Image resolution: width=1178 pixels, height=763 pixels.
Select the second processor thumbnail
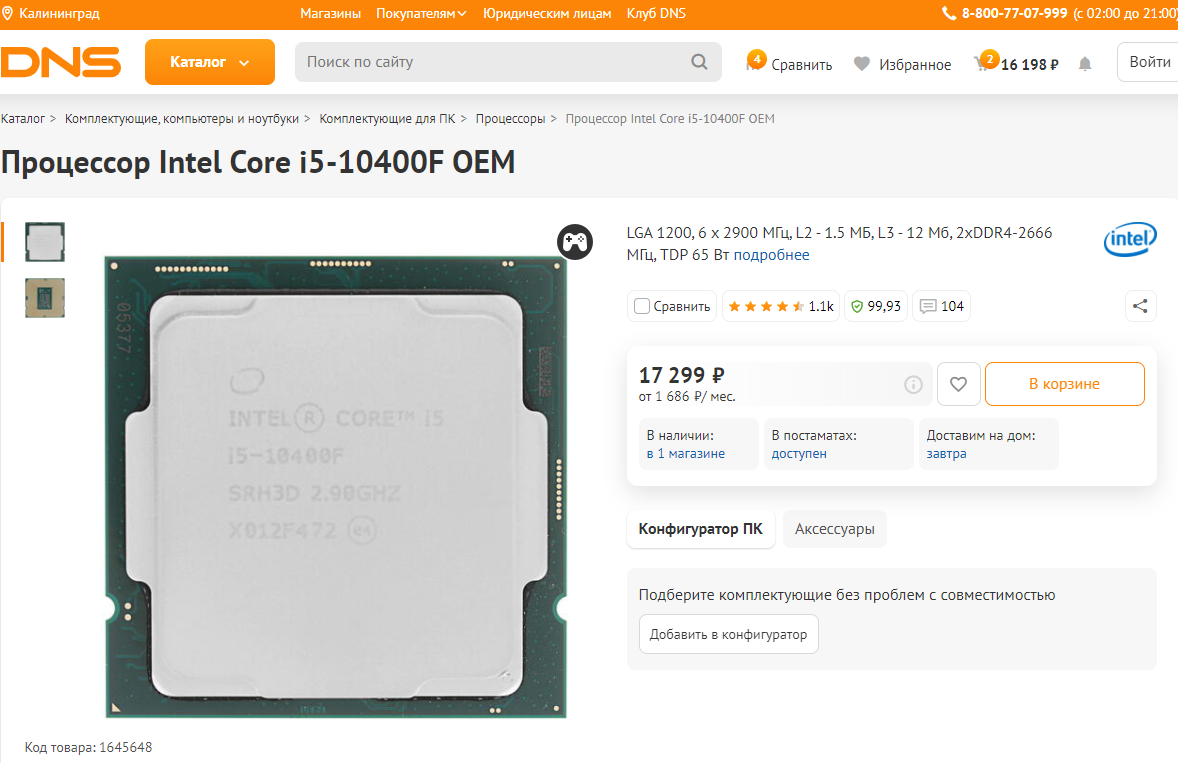[45, 298]
